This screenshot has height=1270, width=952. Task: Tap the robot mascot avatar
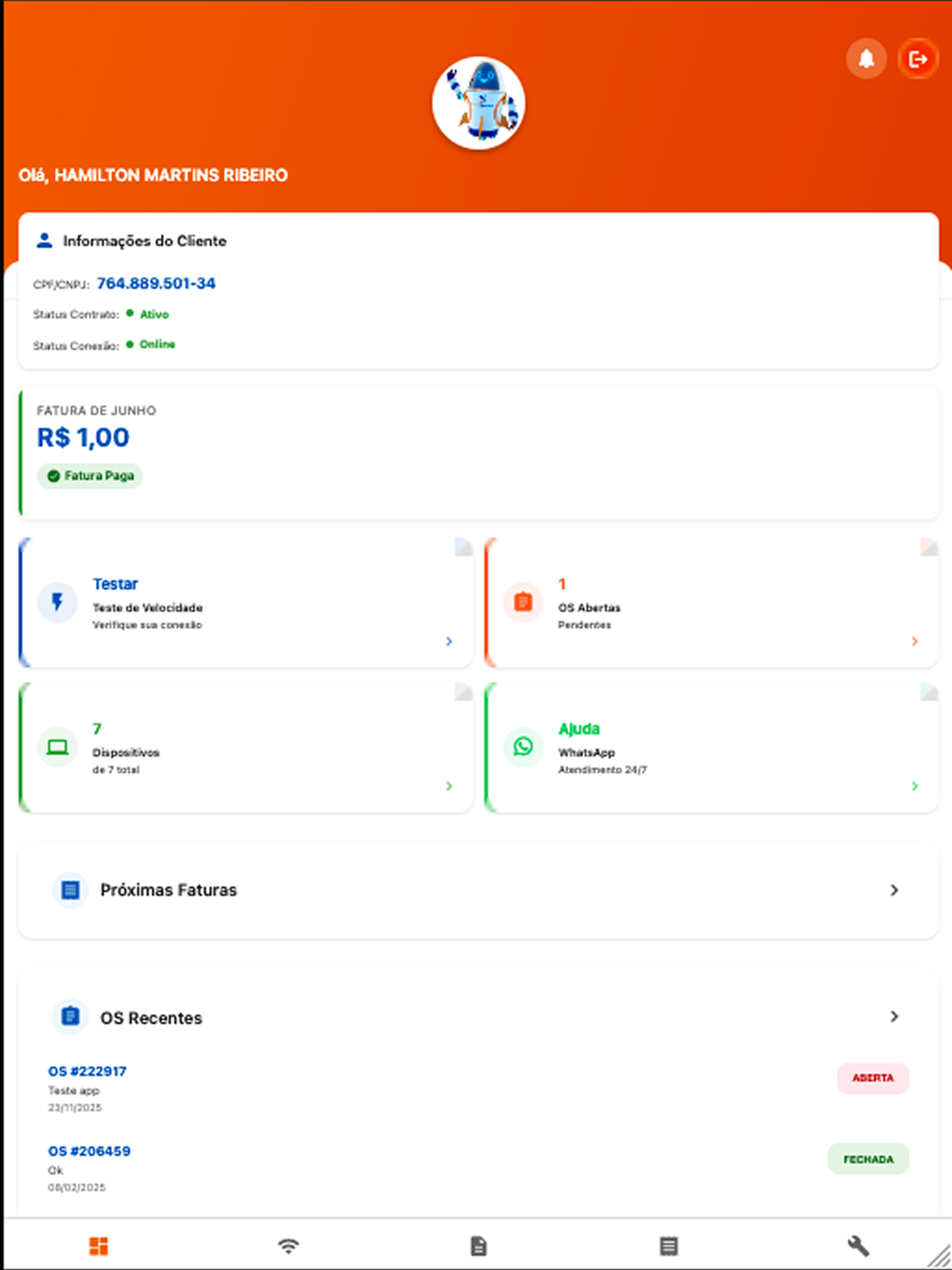[x=478, y=103]
